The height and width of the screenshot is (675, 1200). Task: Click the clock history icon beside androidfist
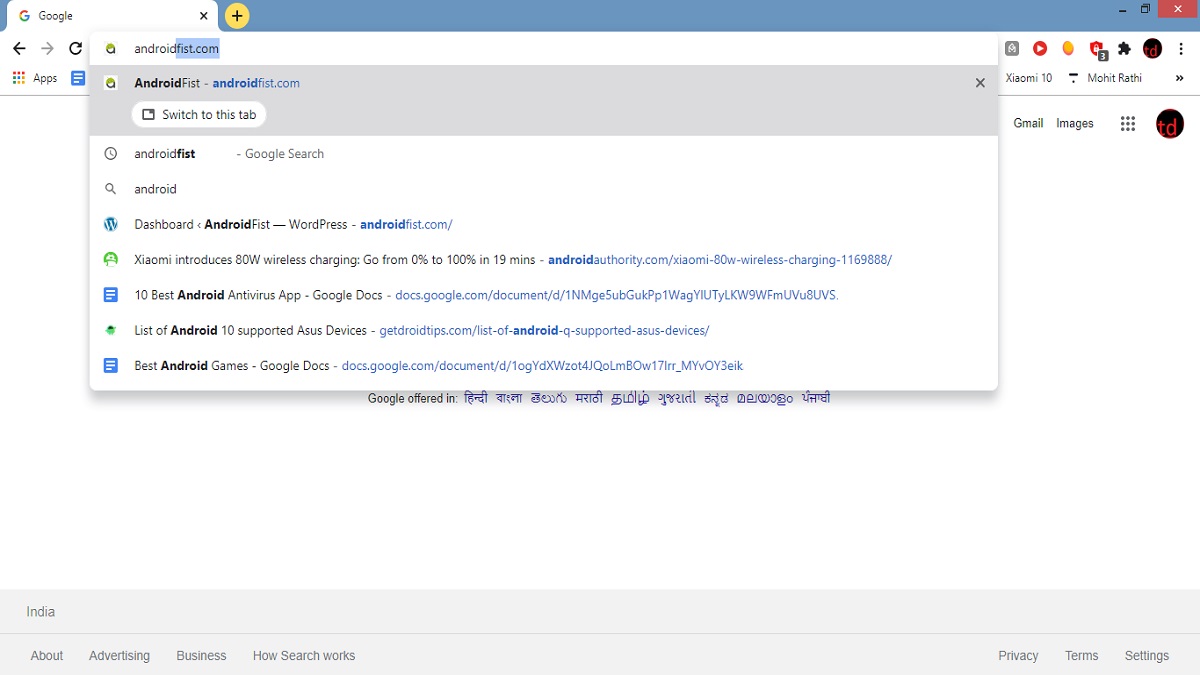[x=111, y=154]
